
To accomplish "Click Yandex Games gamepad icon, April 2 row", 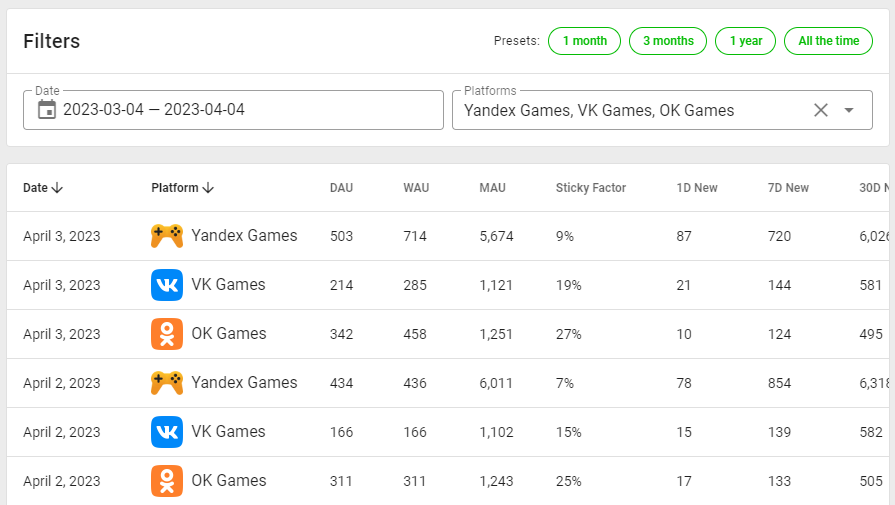I will click(167, 383).
